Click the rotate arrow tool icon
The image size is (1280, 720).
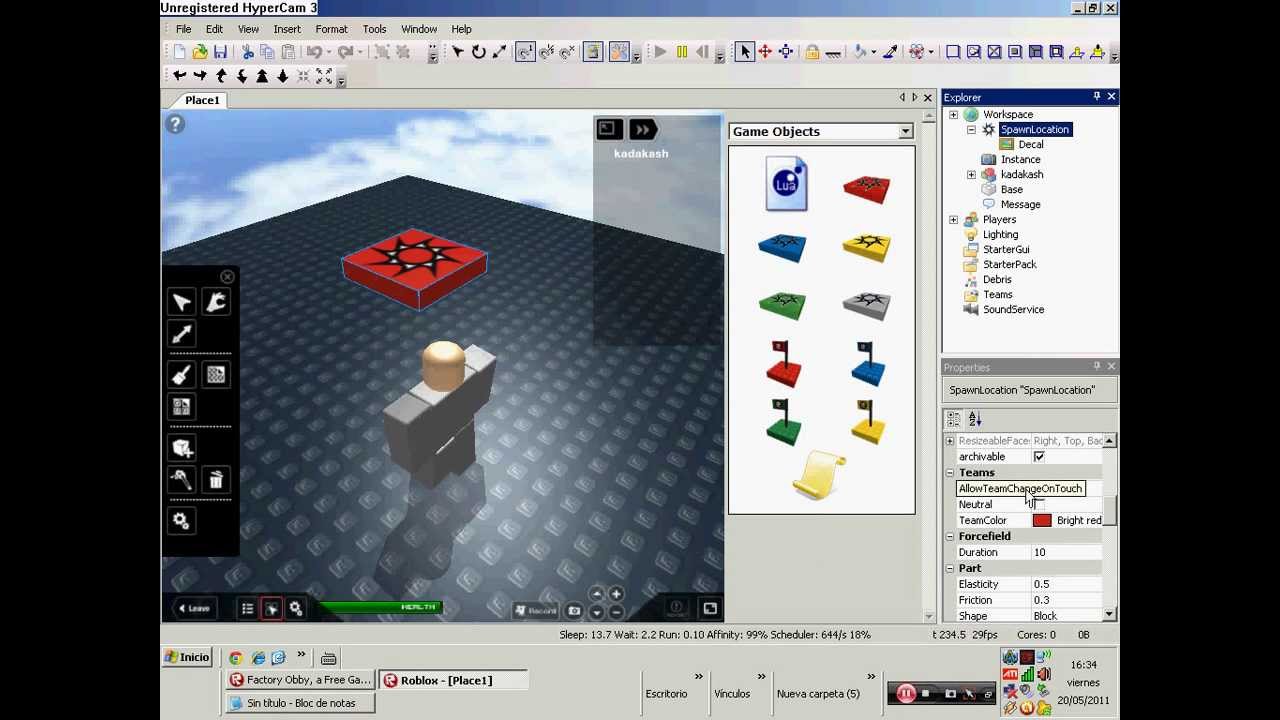coord(479,52)
